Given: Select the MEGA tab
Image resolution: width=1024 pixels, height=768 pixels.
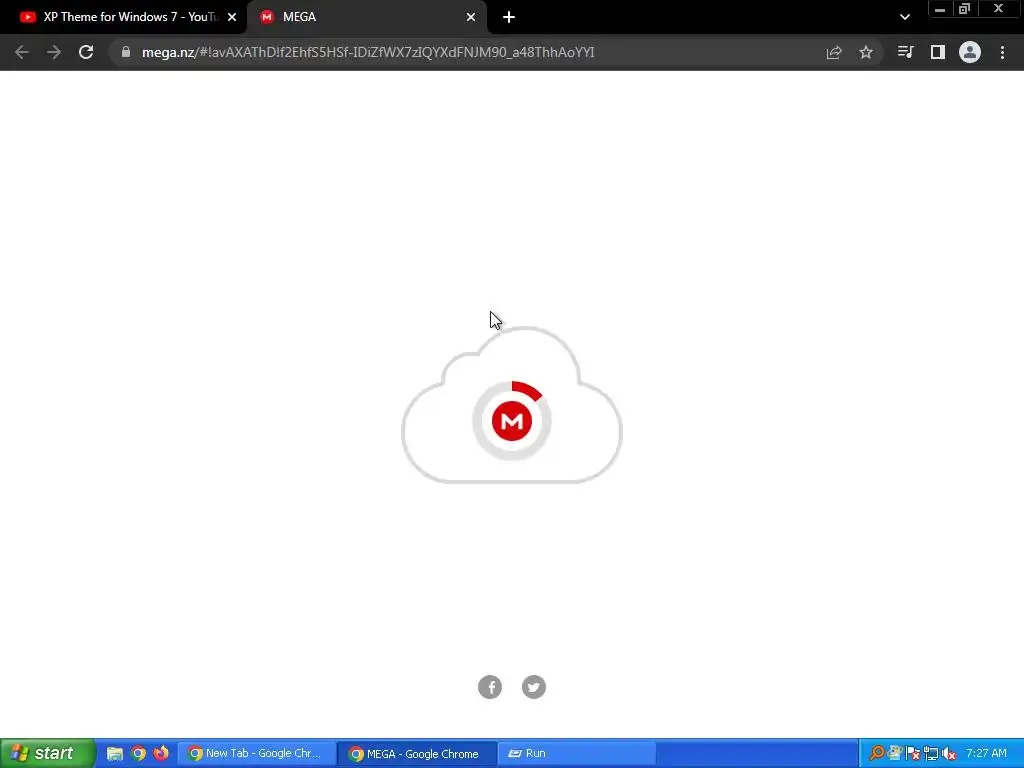Looking at the screenshot, I should (366, 17).
